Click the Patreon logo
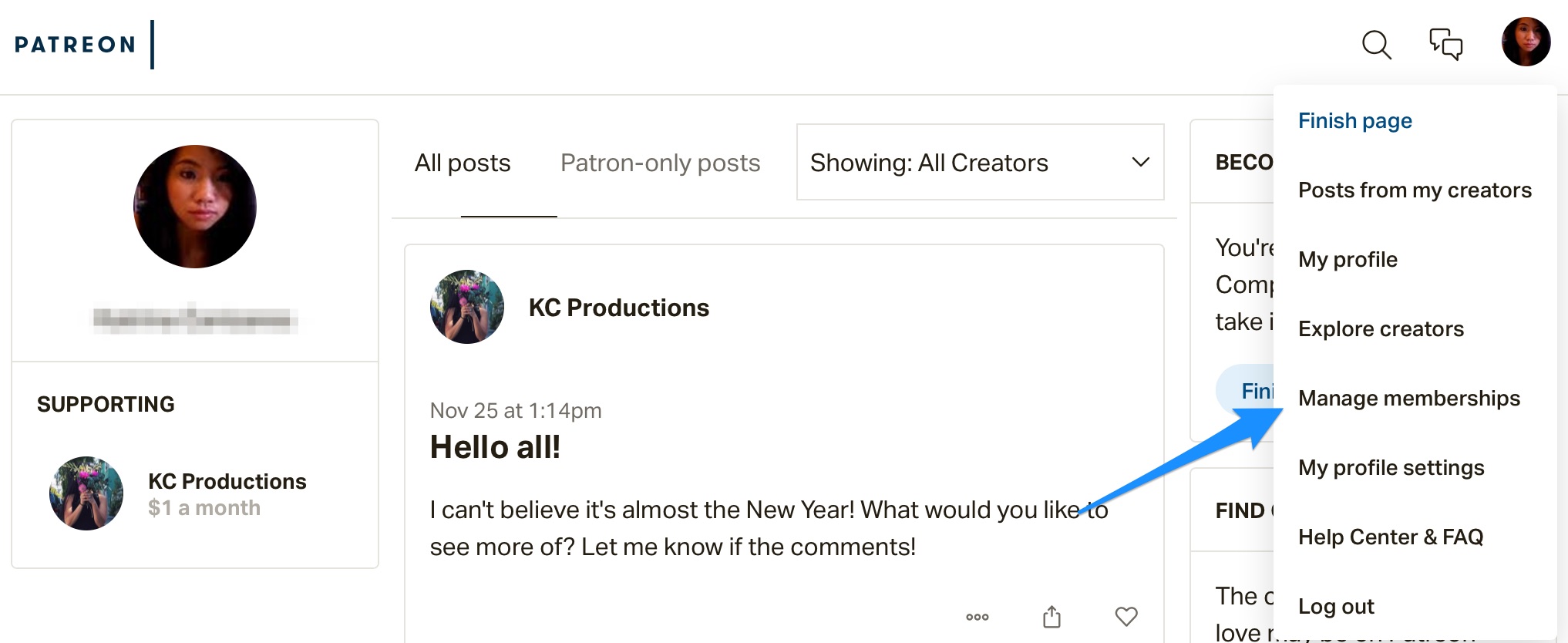 [x=75, y=45]
